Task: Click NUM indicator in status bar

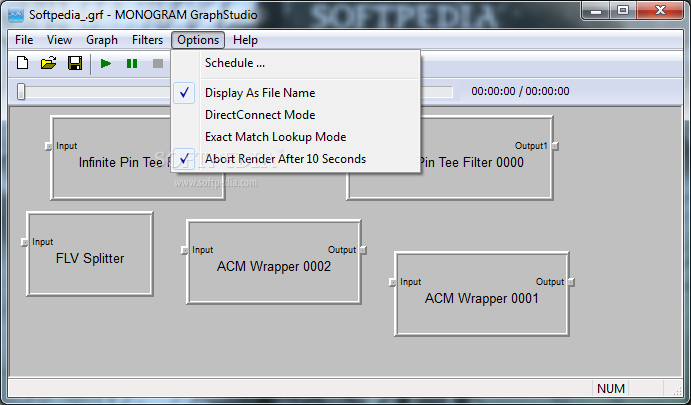Action: tap(610, 389)
